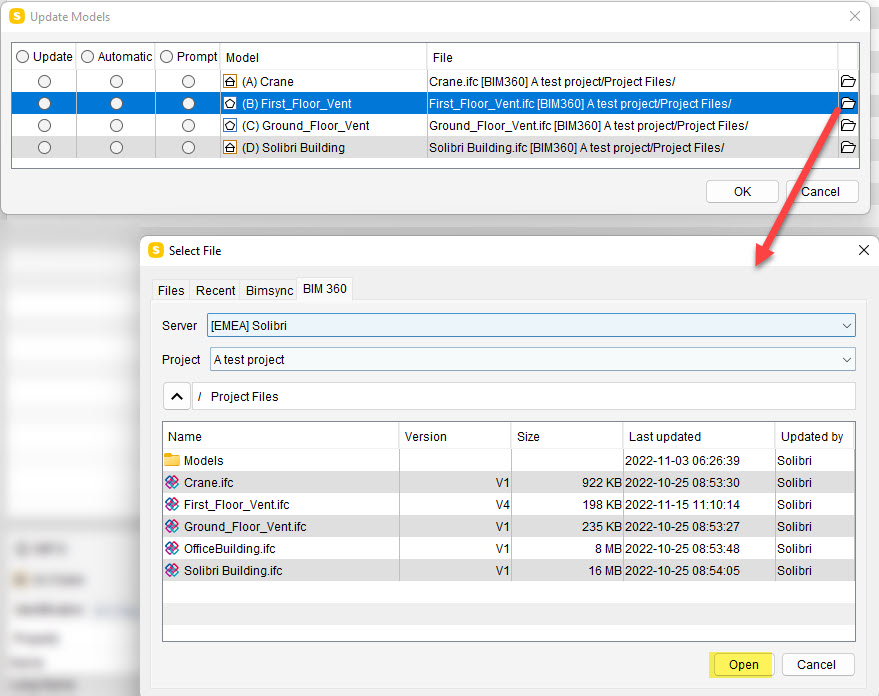Switch to the Recent tab

click(215, 291)
